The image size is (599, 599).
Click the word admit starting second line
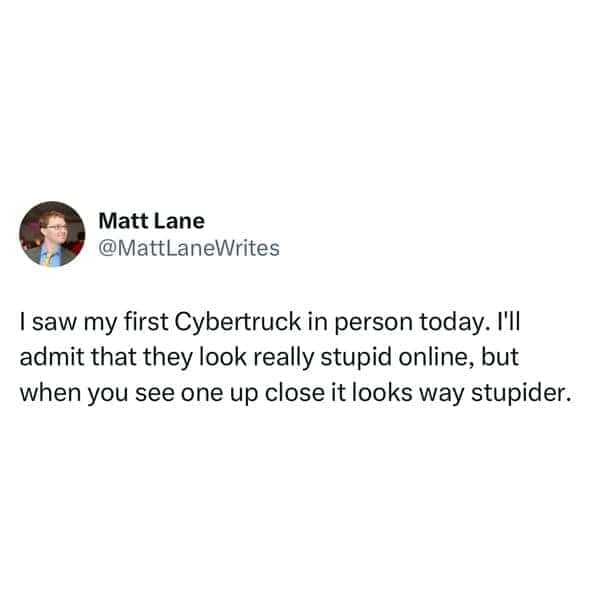coord(52,358)
